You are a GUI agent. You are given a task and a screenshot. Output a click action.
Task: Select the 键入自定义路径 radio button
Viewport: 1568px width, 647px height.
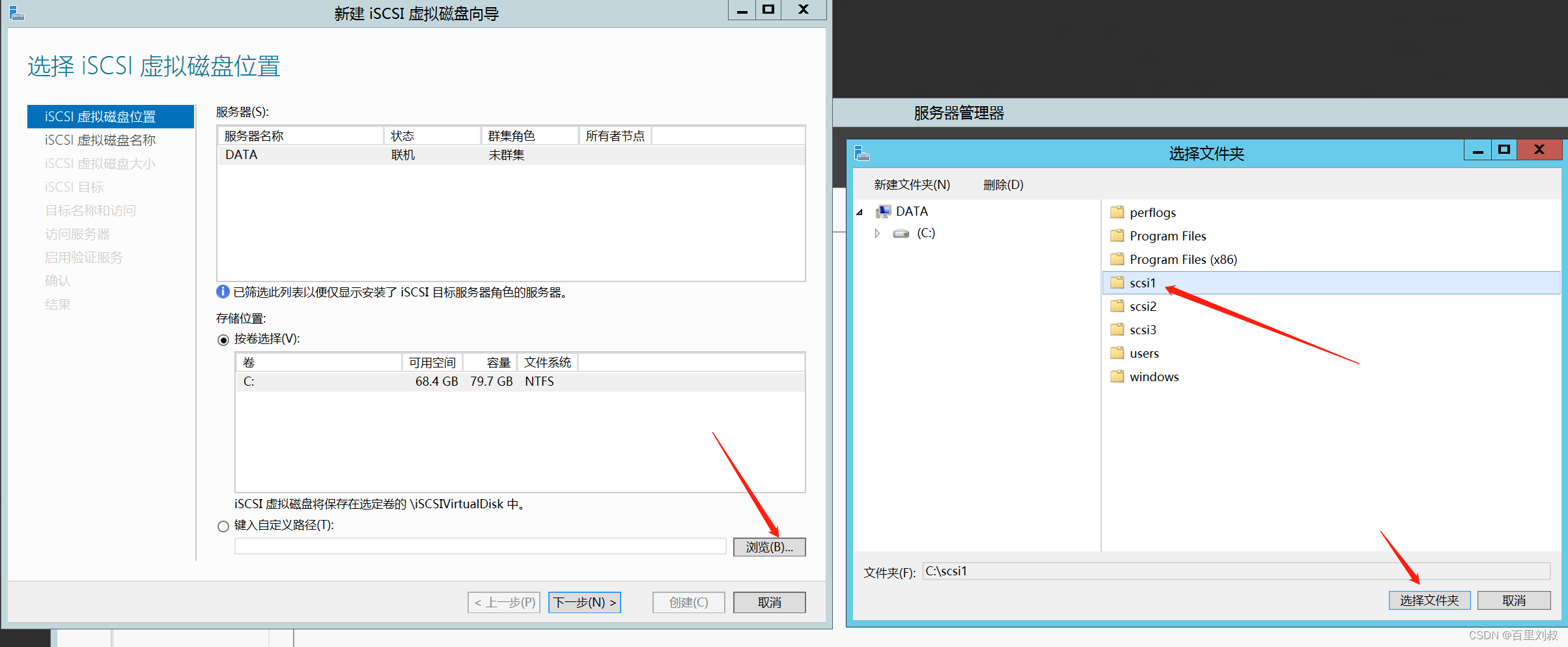[x=223, y=526]
